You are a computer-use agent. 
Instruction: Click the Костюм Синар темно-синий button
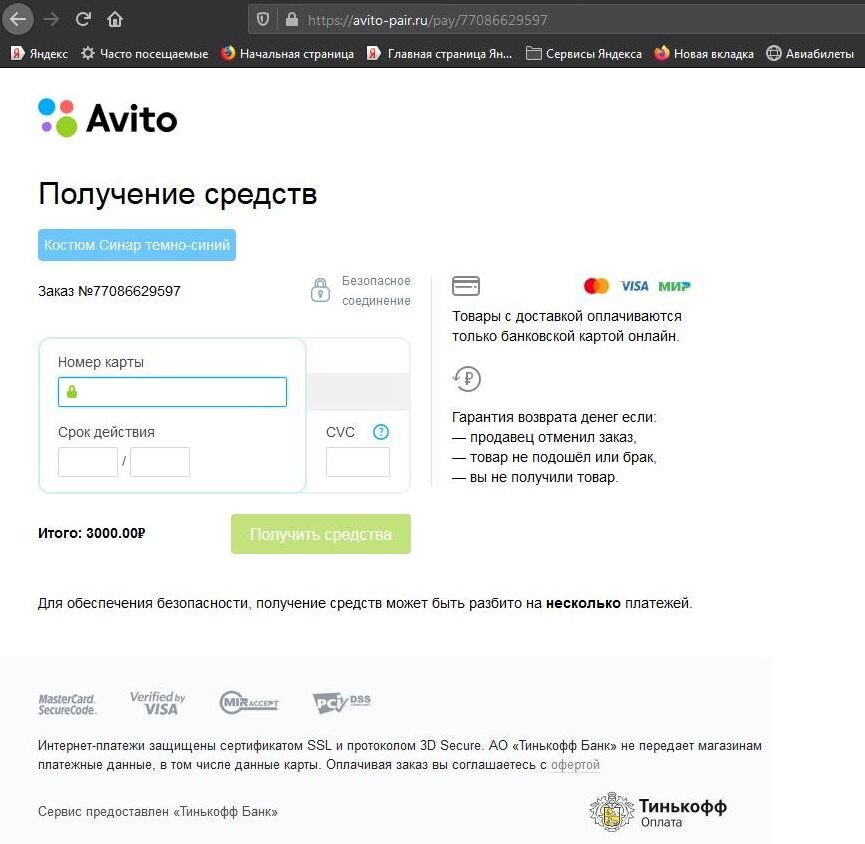point(137,245)
